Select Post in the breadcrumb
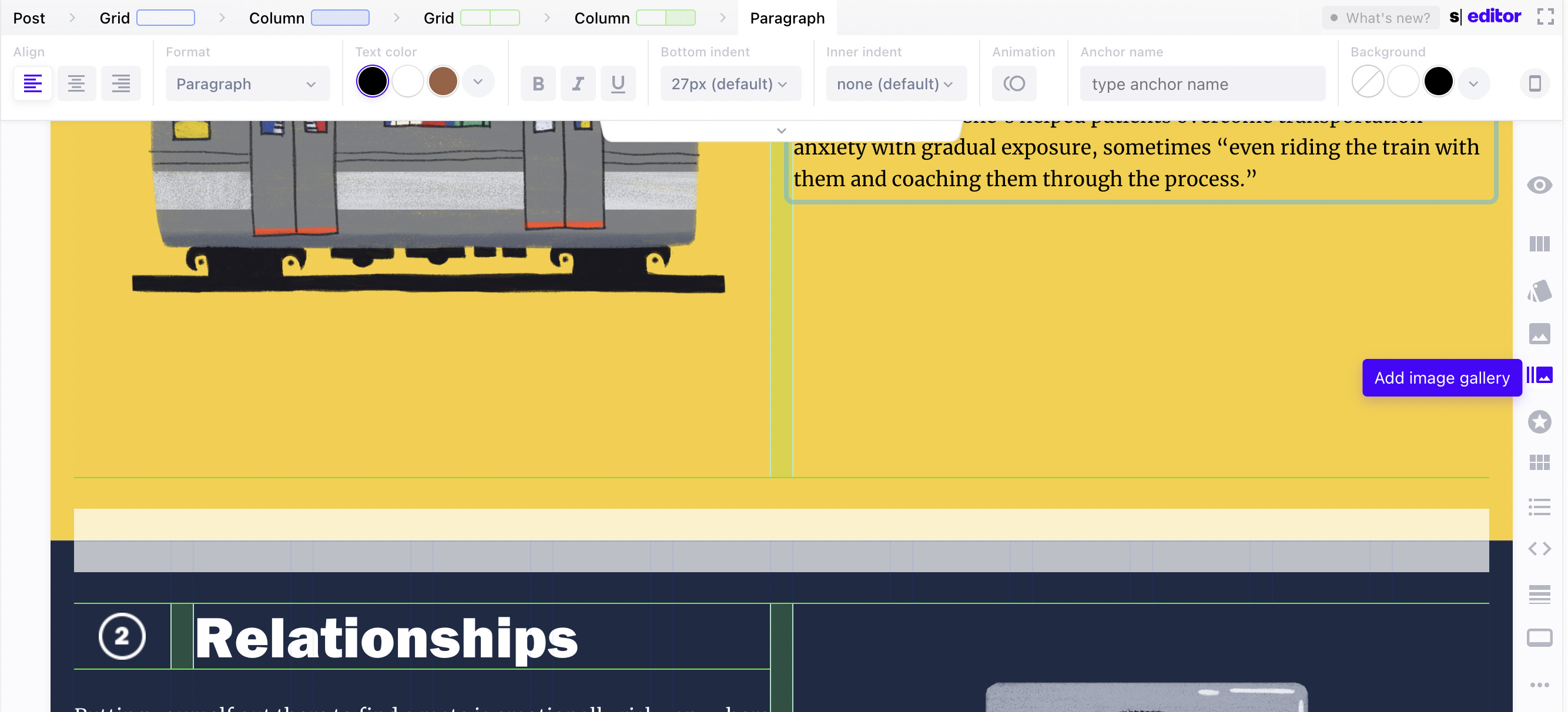The image size is (1568, 712). pyautogui.click(x=29, y=18)
